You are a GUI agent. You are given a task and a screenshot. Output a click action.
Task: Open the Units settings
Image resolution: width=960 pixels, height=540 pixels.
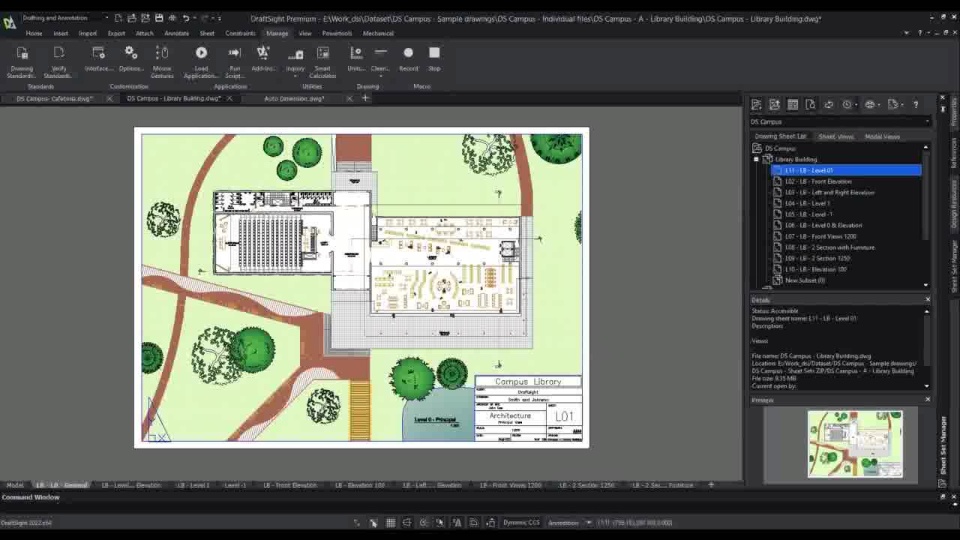coord(356,59)
